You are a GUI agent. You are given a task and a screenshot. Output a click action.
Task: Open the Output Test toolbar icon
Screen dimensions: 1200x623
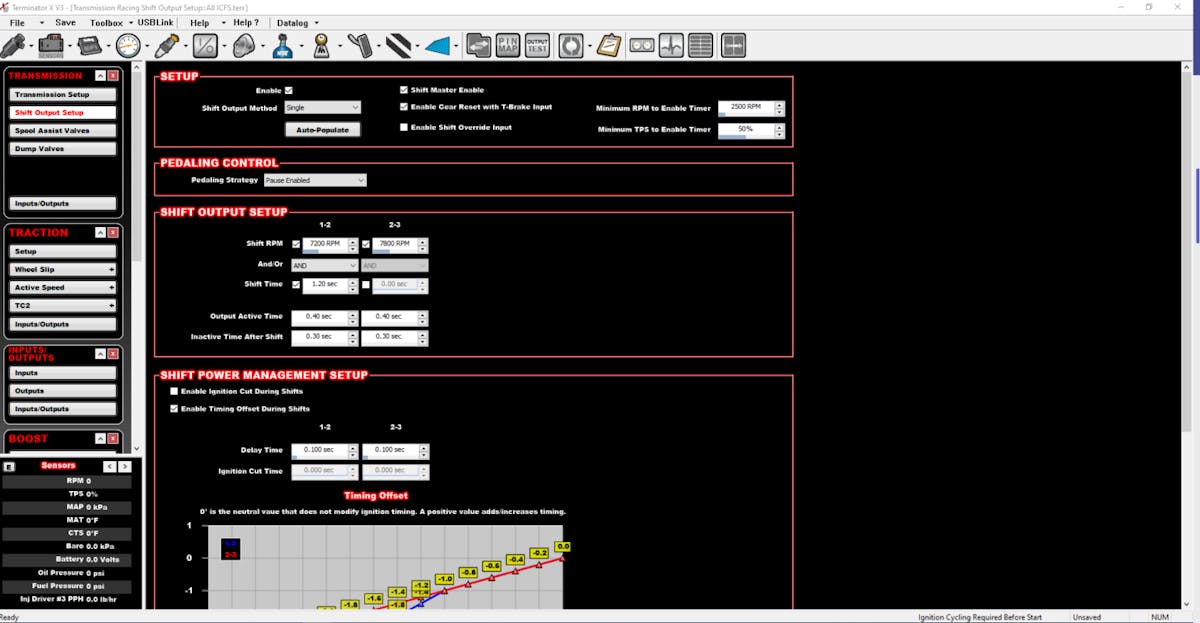pyautogui.click(x=537, y=46)
